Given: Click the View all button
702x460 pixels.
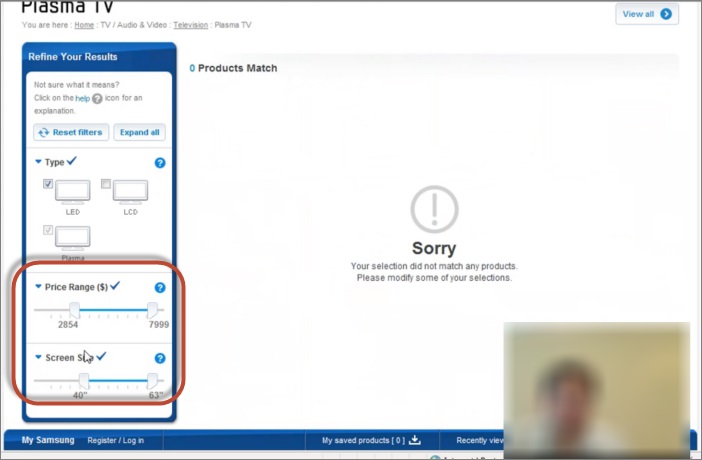Looking at the screenshot, I should (x=646, y=14).
